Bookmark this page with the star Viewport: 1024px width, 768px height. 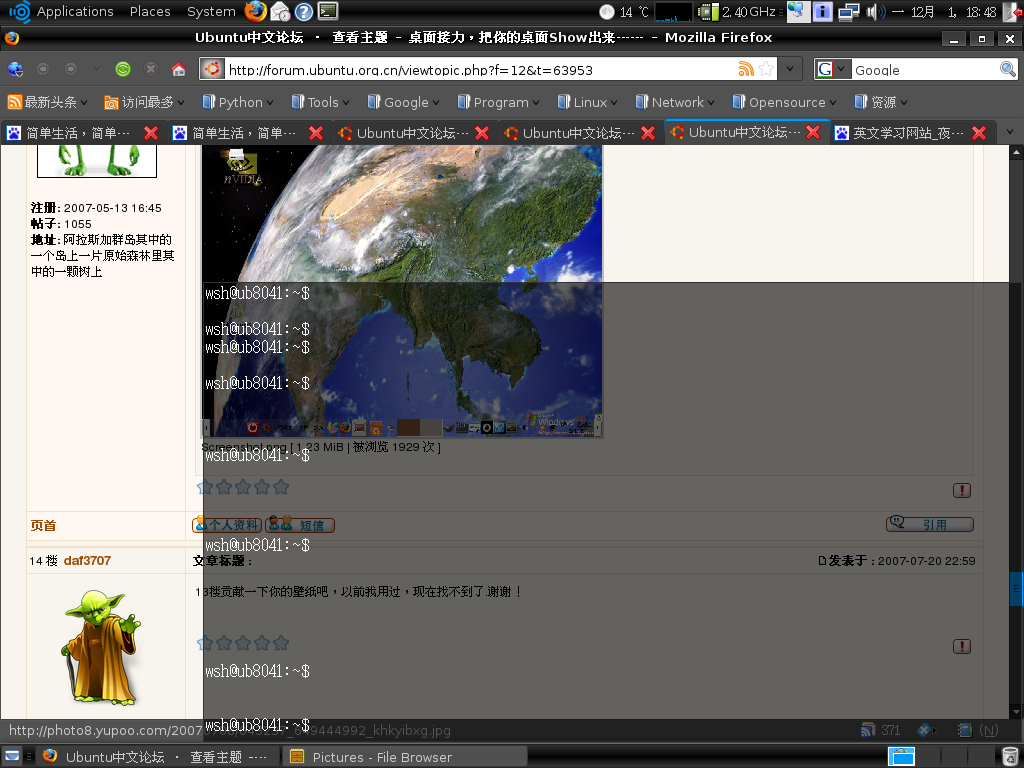[766, 69]
